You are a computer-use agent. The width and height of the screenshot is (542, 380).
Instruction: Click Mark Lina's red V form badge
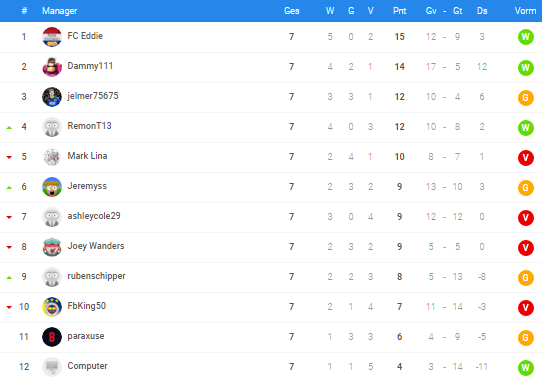[x=525, y=157]
